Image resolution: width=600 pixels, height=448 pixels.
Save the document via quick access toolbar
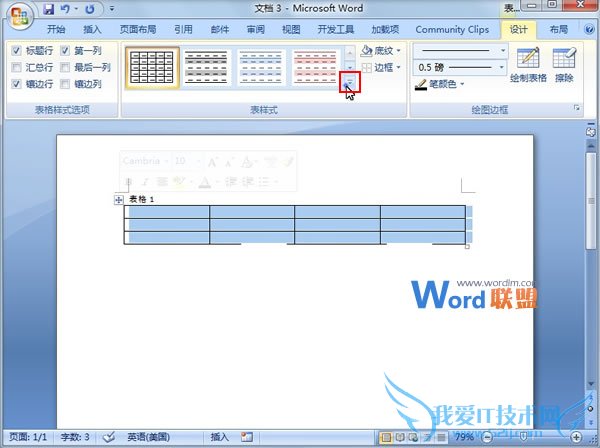(x=49, y=9)
